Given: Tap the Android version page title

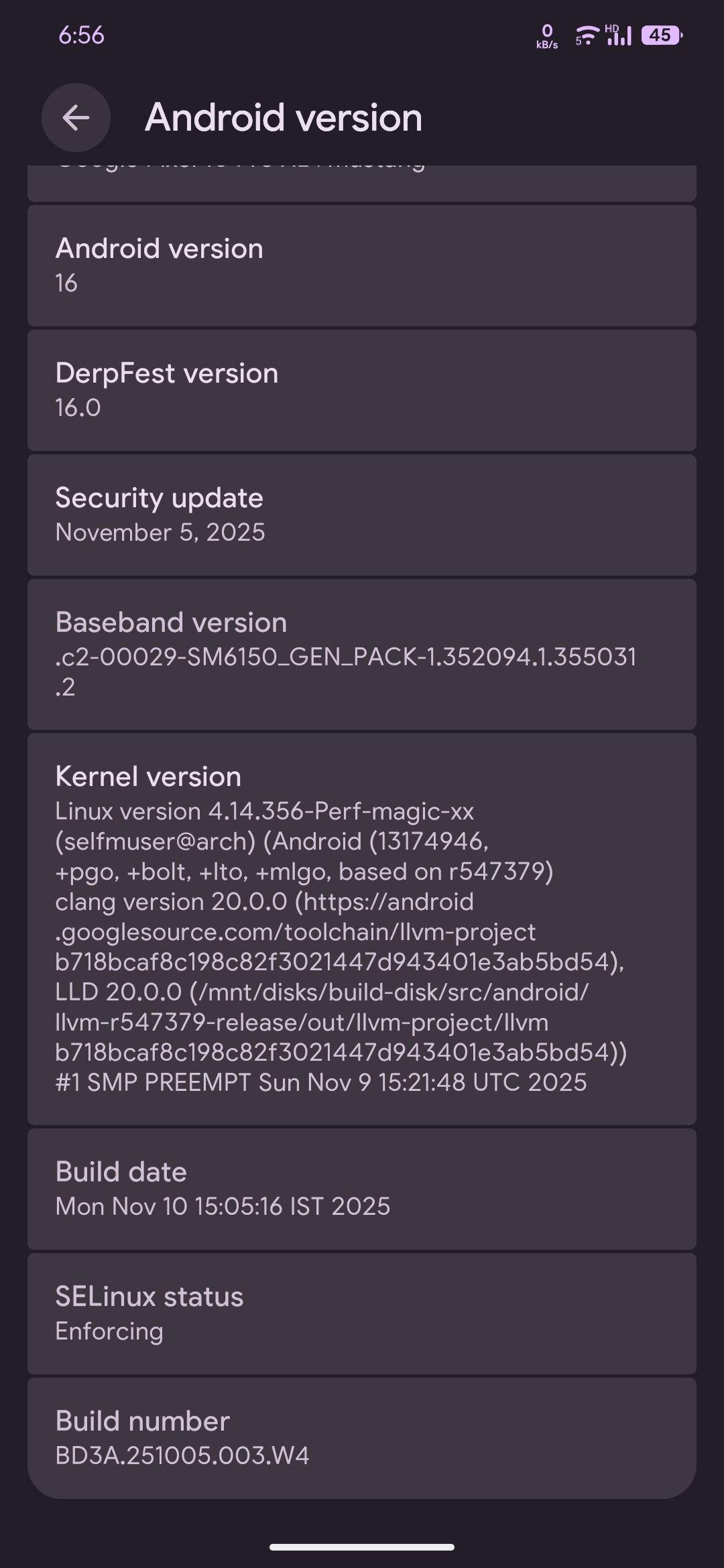Looking at the screenshot, I should (x=284, y=118).
